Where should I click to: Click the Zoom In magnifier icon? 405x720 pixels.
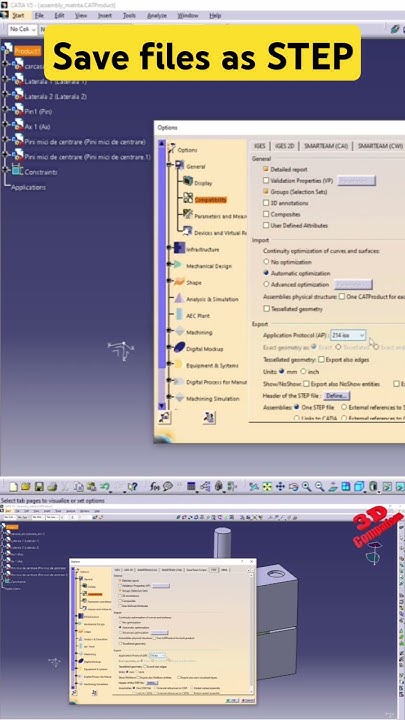coord(306,486)
